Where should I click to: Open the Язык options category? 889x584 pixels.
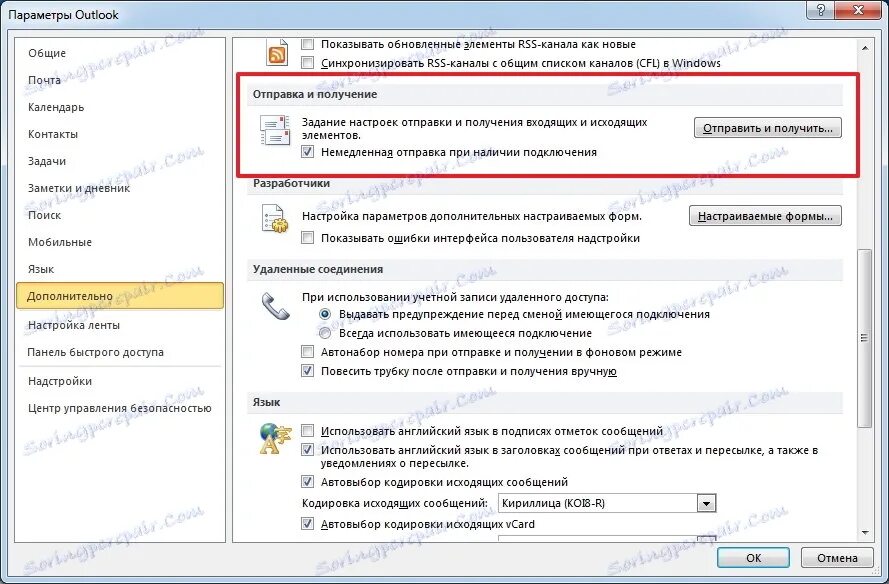tap(120, 269)
